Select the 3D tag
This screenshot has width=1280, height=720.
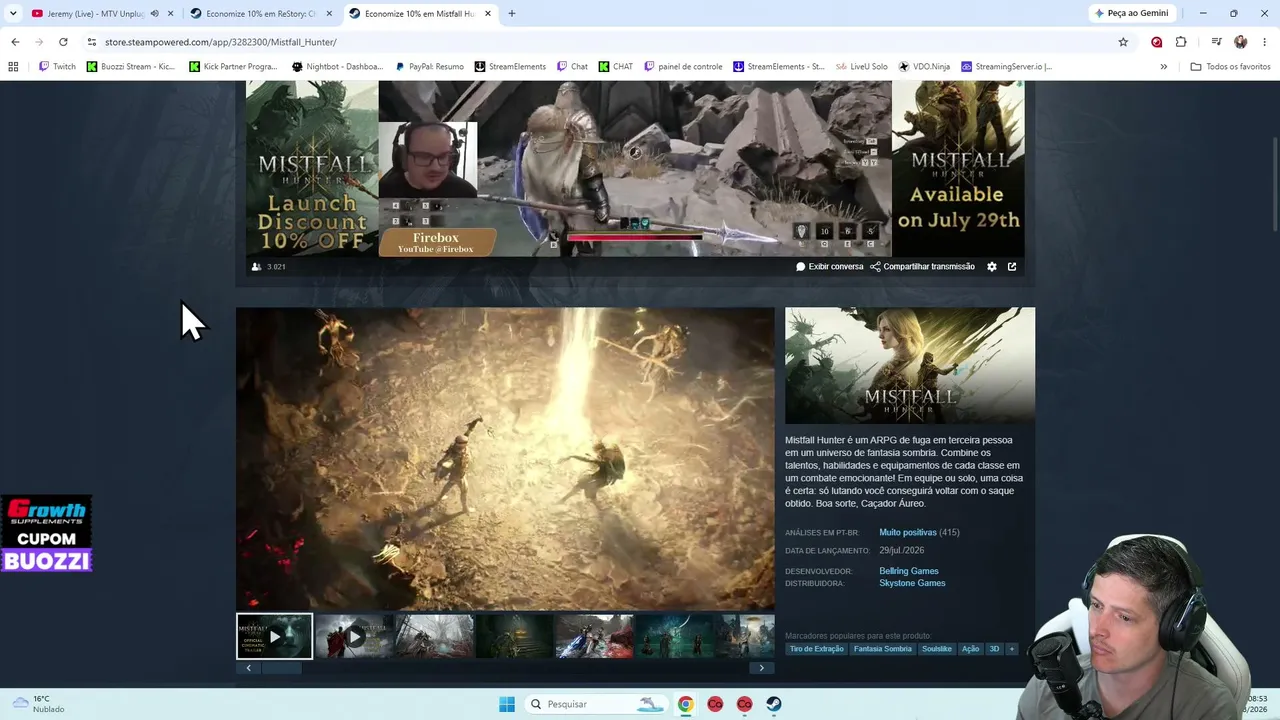pos(994,649)
